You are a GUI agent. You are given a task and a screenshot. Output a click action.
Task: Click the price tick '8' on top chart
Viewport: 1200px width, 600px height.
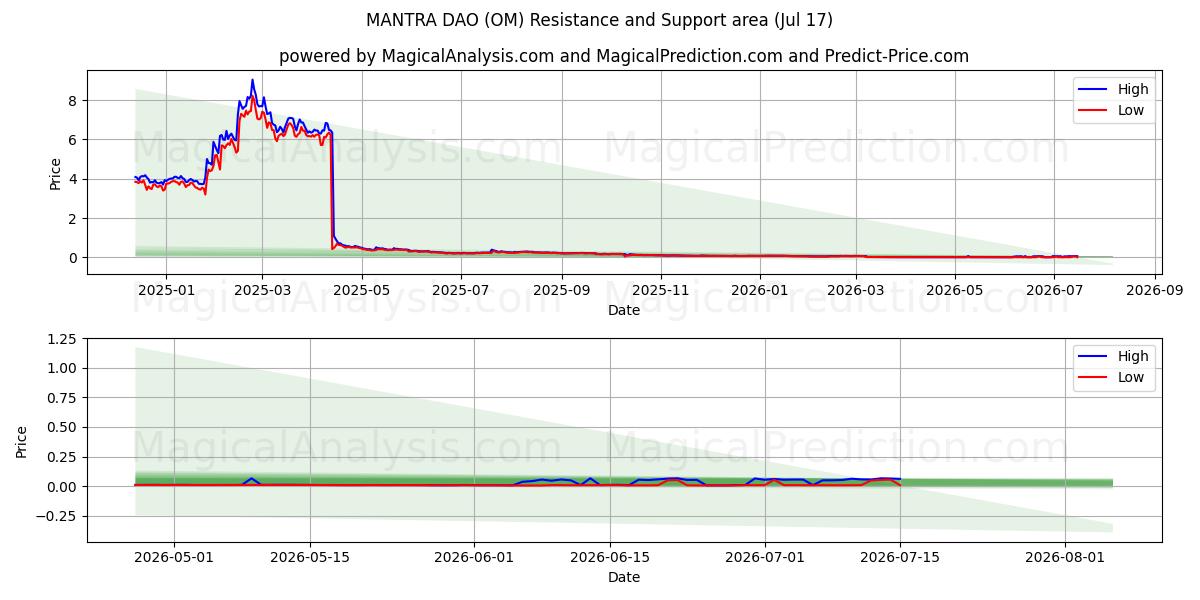coord(73,100)
